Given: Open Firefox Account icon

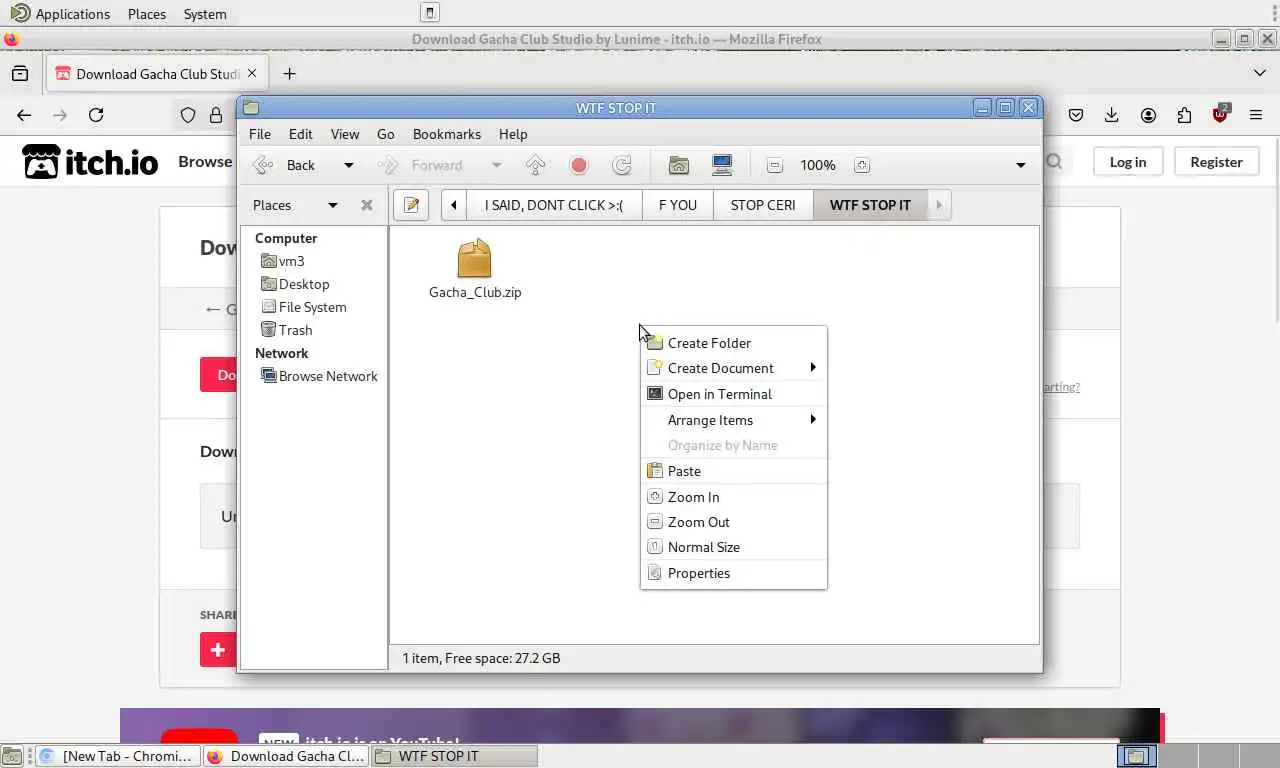Looking at the screenshot, I should pyautogui.click(x=1148, y=115).
